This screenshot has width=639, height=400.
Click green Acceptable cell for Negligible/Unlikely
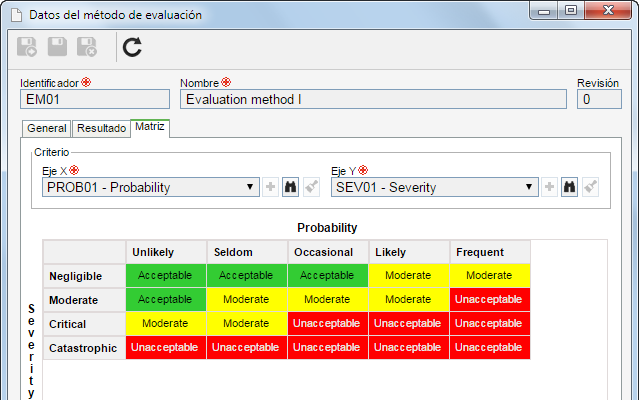pyautogui.click(x=166, y=276)
